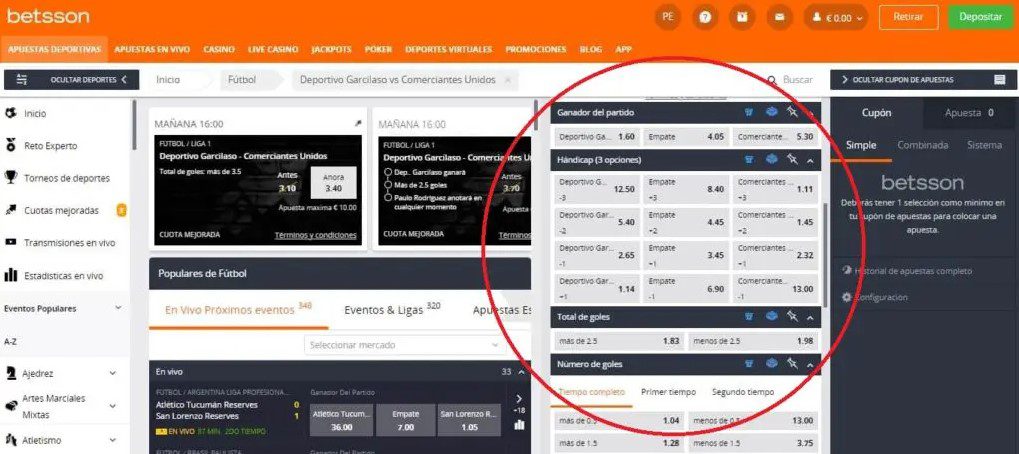
Task: Click the Inicio soccer ball sidebar icon
Action: 10,114
